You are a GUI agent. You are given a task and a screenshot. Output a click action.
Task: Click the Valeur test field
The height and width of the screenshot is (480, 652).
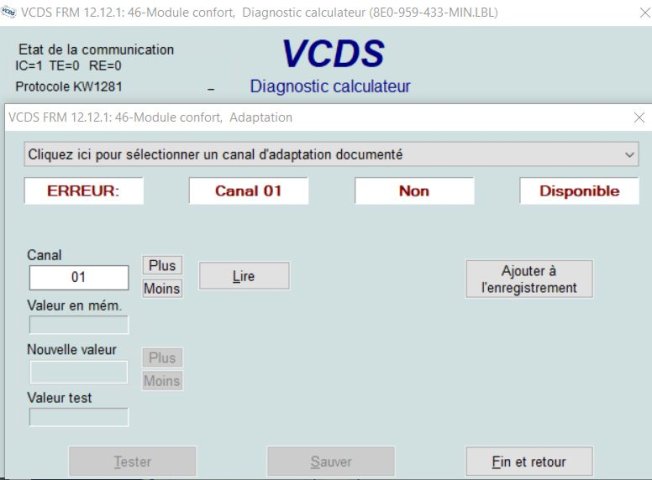tap(79, 418)
